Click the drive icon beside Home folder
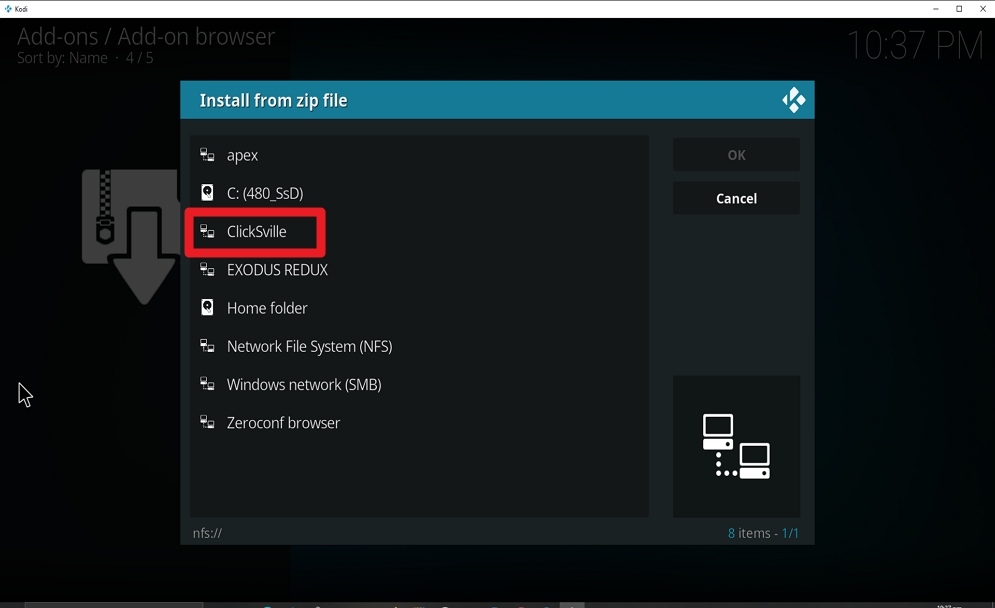Viewport: 995px width, 608px height. pyautogui.click(x=207, y=307)
